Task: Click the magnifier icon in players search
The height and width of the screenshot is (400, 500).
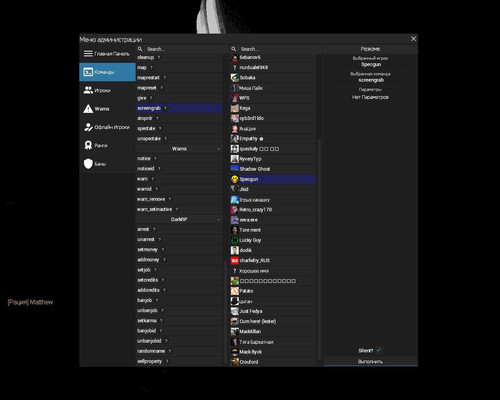Action: 234,49
